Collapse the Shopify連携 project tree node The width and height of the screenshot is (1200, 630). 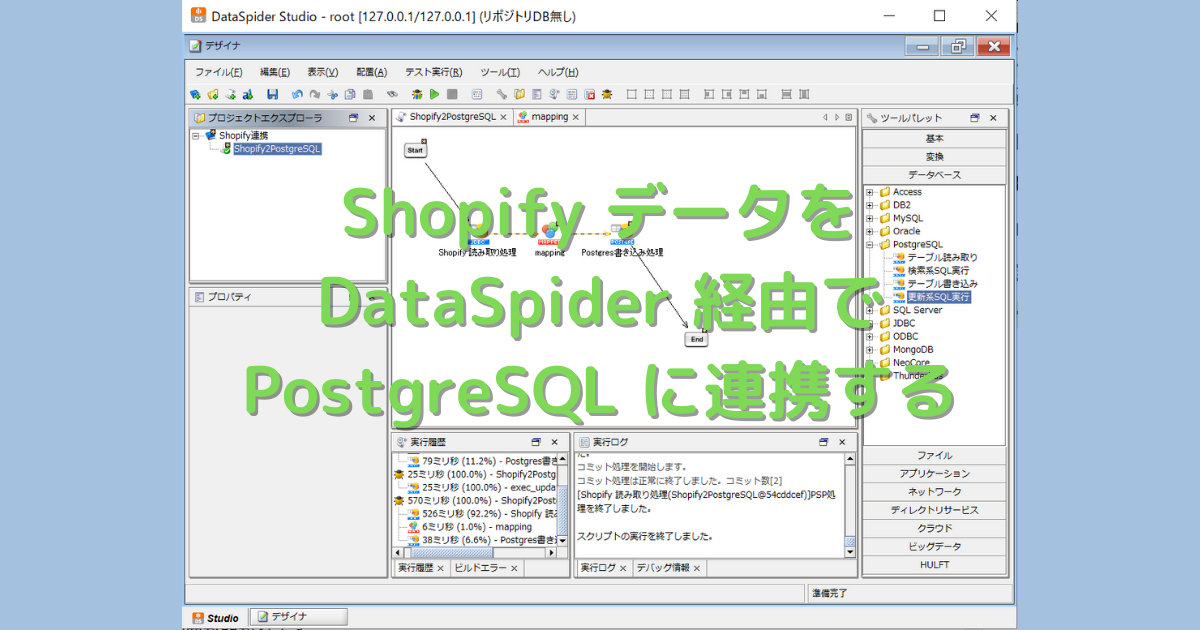click(197, 135)
